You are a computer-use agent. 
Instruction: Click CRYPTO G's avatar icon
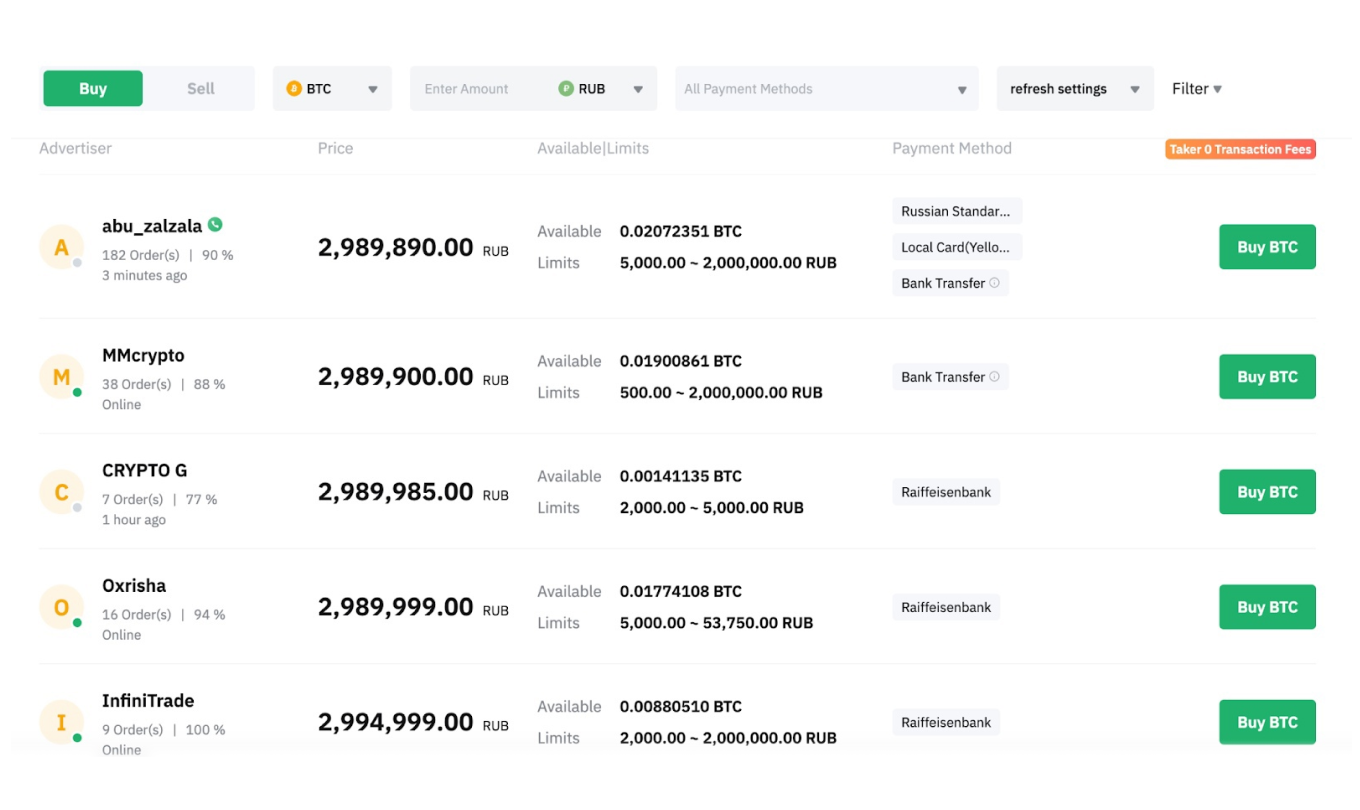tap(61, 492)
